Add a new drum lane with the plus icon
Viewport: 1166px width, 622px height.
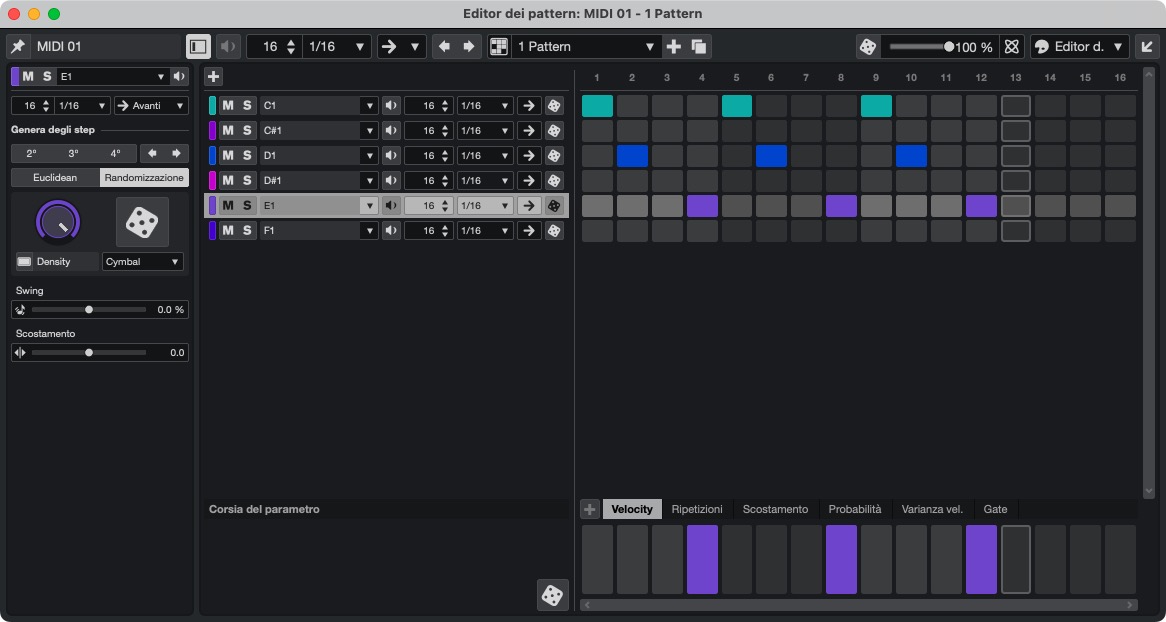click(213, 76)
